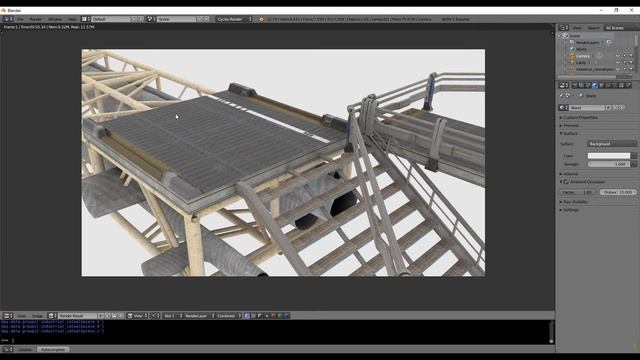Click the World datablock browse icon
The width and height of the screenshot is (640, 360).
coord(563,108)
